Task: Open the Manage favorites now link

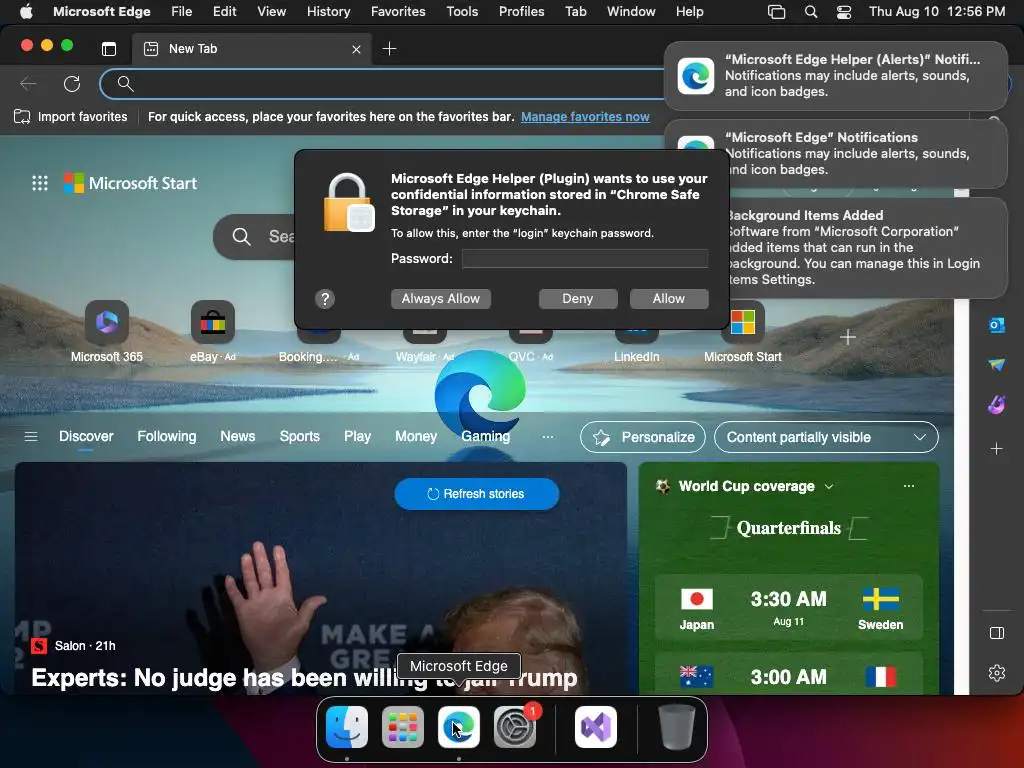Action: 585,117
